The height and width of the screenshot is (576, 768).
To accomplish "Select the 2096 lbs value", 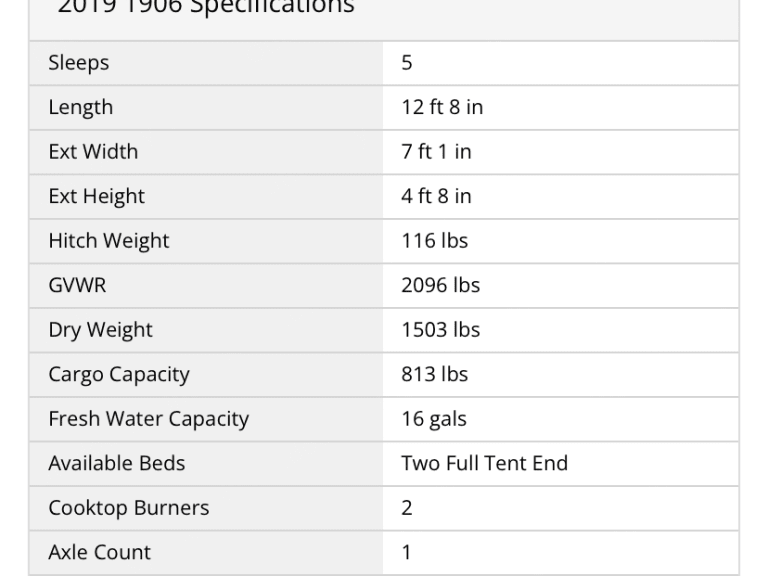I will (x=440, y=285).
